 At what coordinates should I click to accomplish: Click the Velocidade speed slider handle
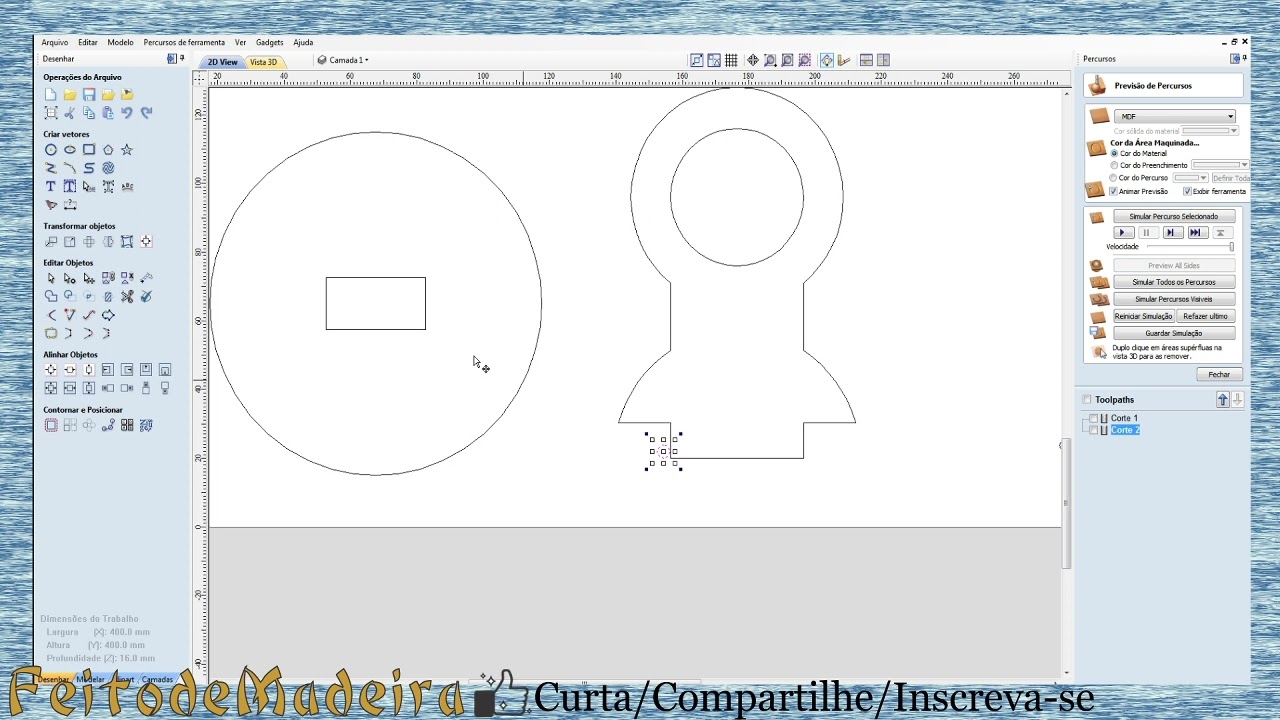click(1231, 246)
